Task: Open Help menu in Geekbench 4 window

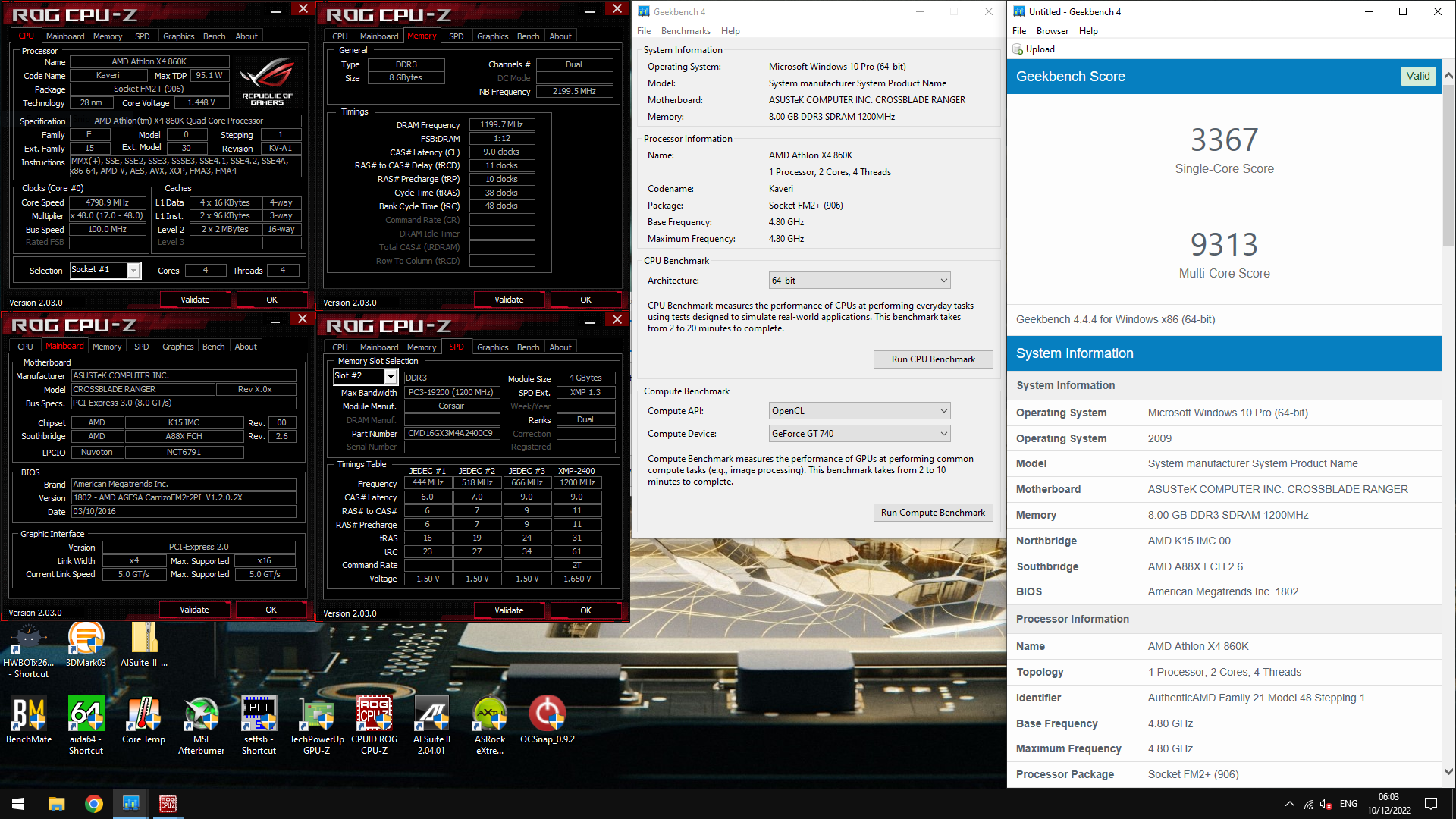Action: [730, 31]
